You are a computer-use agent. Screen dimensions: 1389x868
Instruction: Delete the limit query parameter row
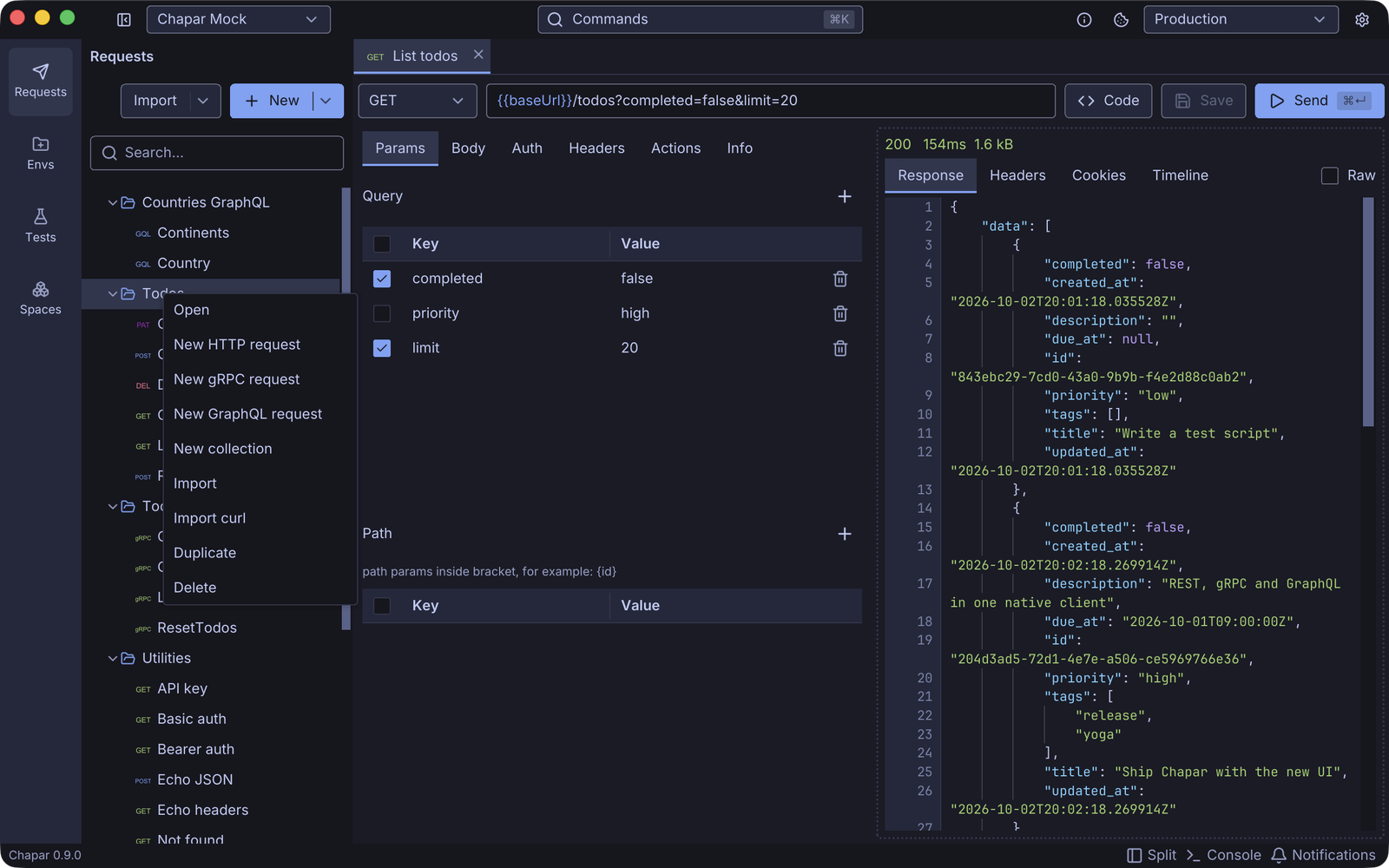pos(840,348)
